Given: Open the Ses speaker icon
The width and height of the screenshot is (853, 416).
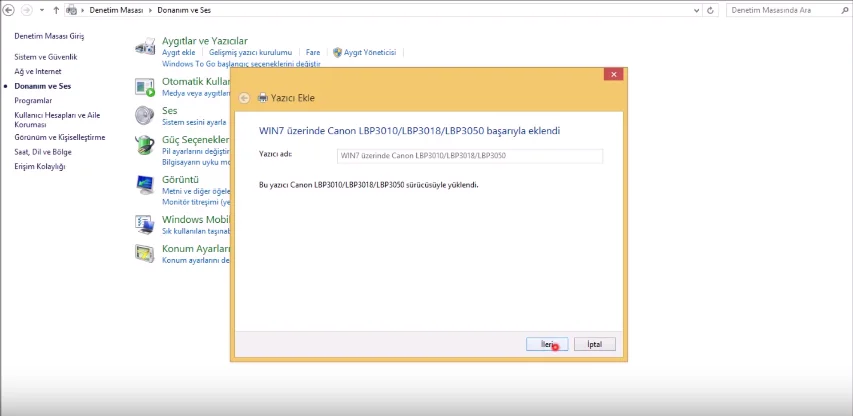Looking at the screenshot, I should (x=145, y=115).
